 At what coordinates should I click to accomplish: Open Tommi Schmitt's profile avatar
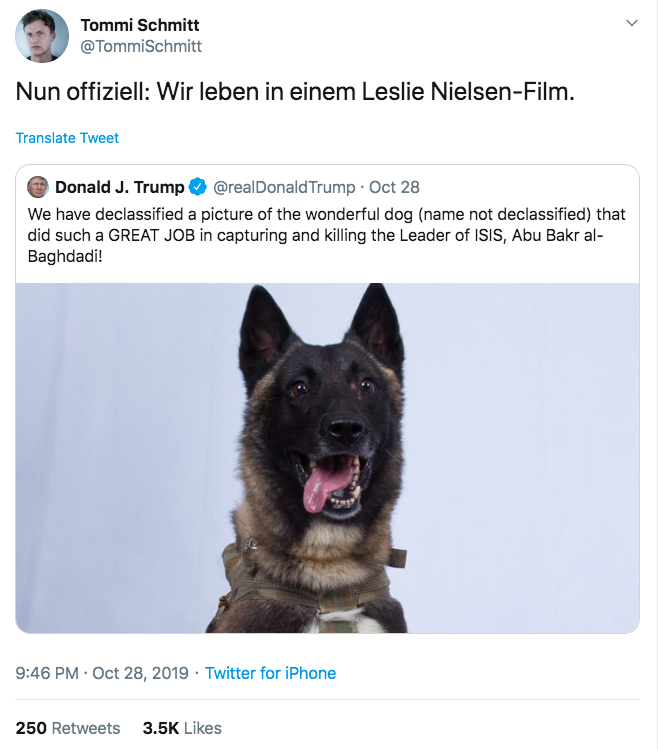tap(42, 36)
